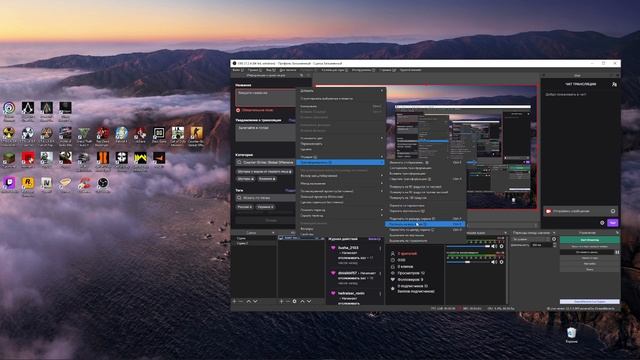Image resolution: width=640 pixels, height=360 pixels.
Task: Expand Скрыть переход submenu
Action: tap(341, 216)
